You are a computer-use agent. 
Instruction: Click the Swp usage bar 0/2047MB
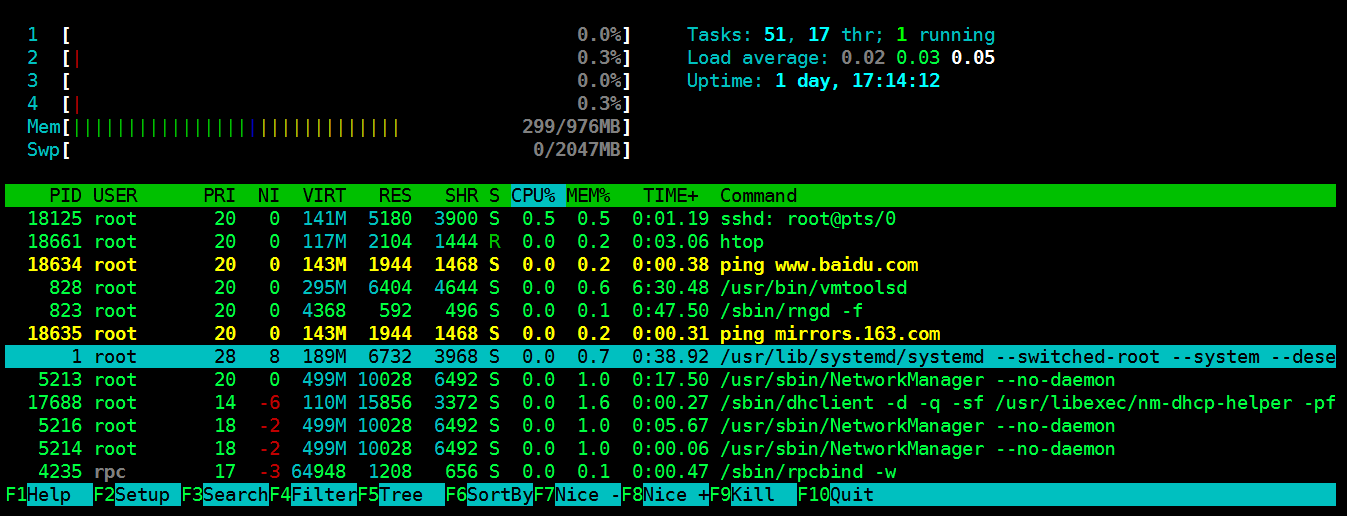click(330, 150)
